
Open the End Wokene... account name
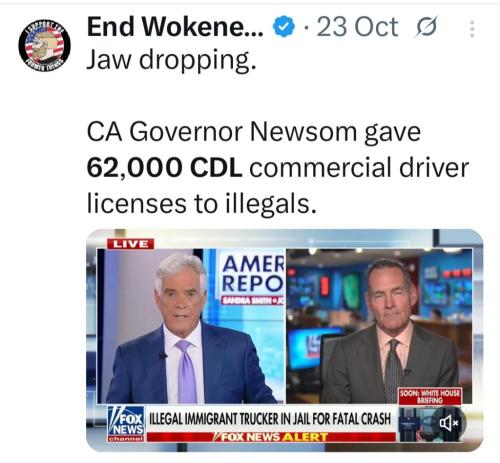pos(175,27)
